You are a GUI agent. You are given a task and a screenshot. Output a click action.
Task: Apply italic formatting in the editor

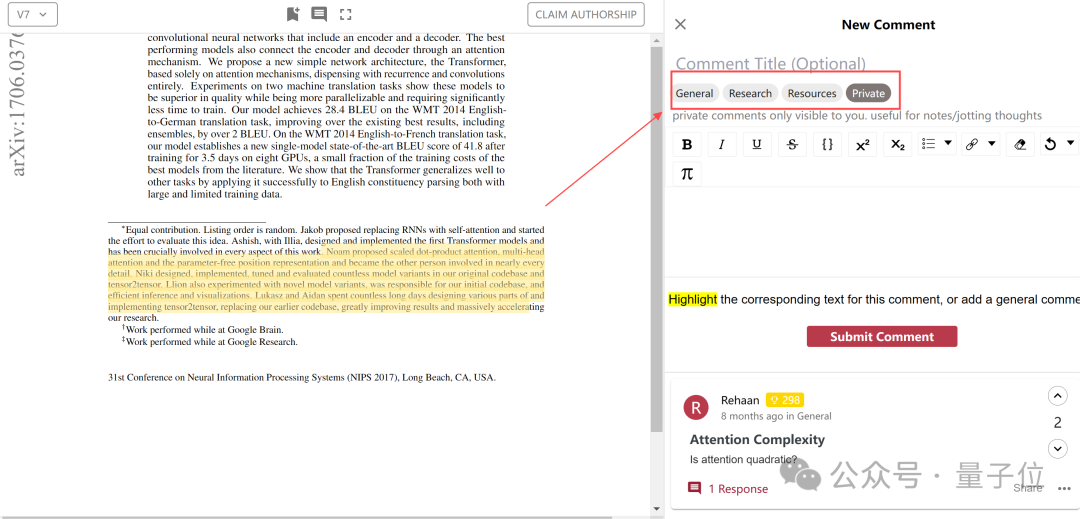[722, 145]
